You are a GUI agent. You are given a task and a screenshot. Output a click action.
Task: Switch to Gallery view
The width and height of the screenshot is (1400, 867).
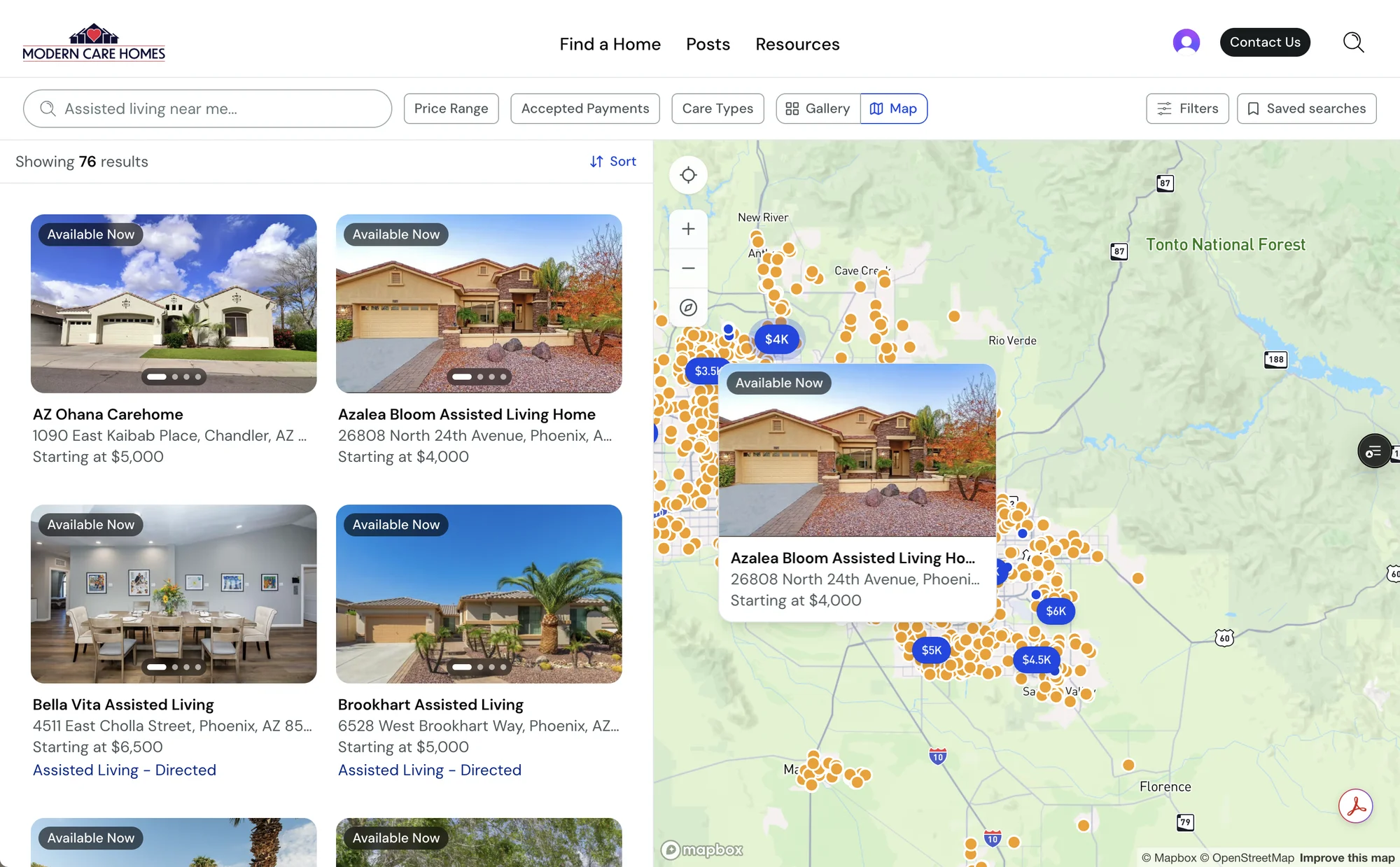point(818,108)
